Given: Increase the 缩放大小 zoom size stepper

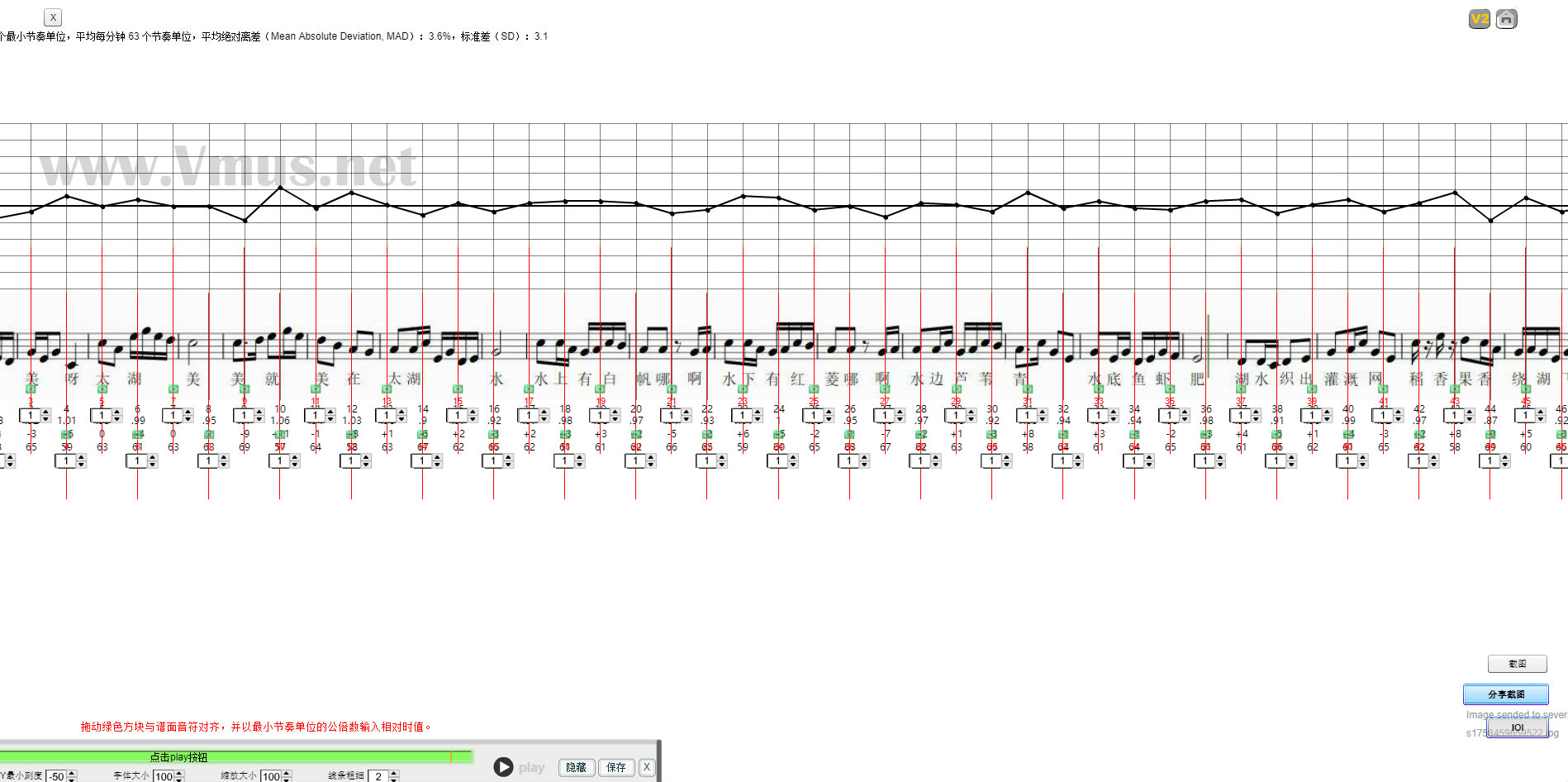Looking at the screenshot, I should (287, 773).
